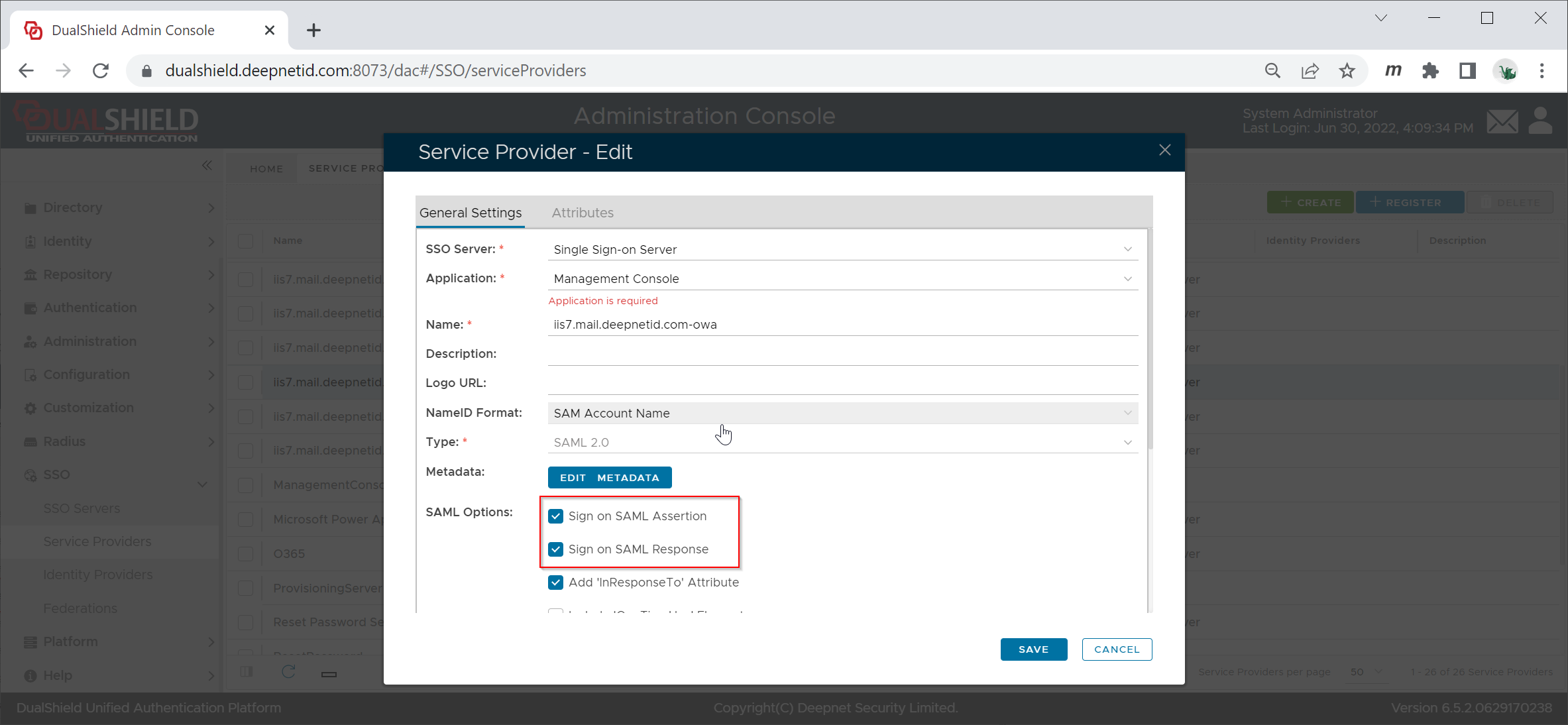This screenshot has width=1568, height=725.
Task: Uncheck Sign on SAML Response
Action: click(x=555, y=549)
